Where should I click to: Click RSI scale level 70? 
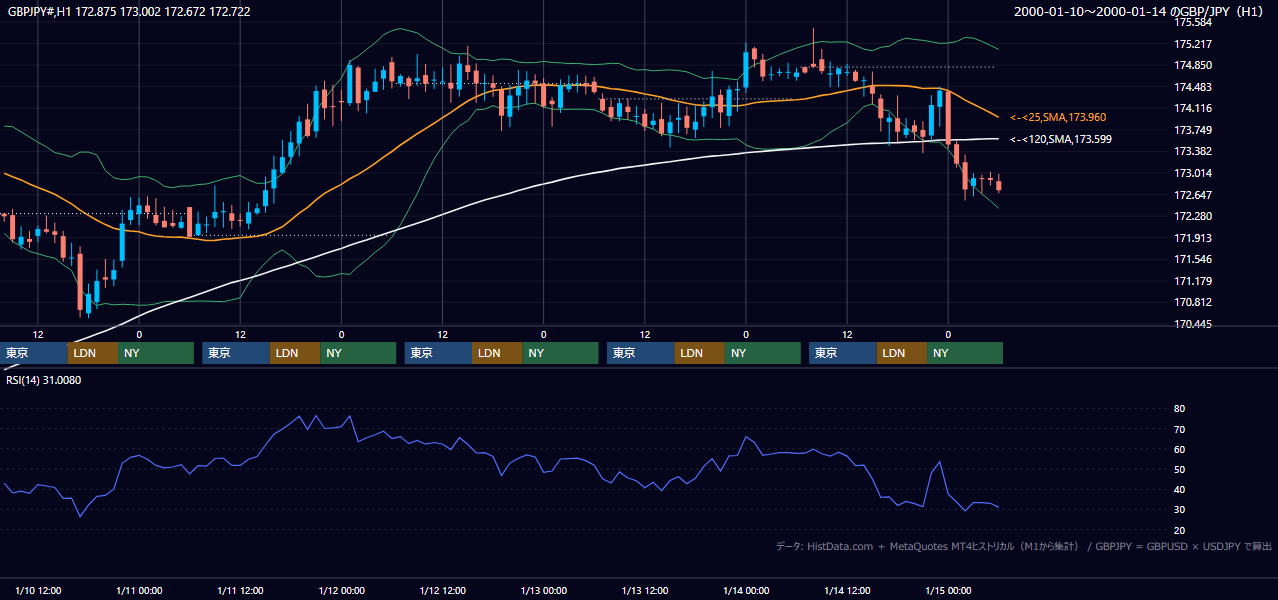click(1179, 429)
